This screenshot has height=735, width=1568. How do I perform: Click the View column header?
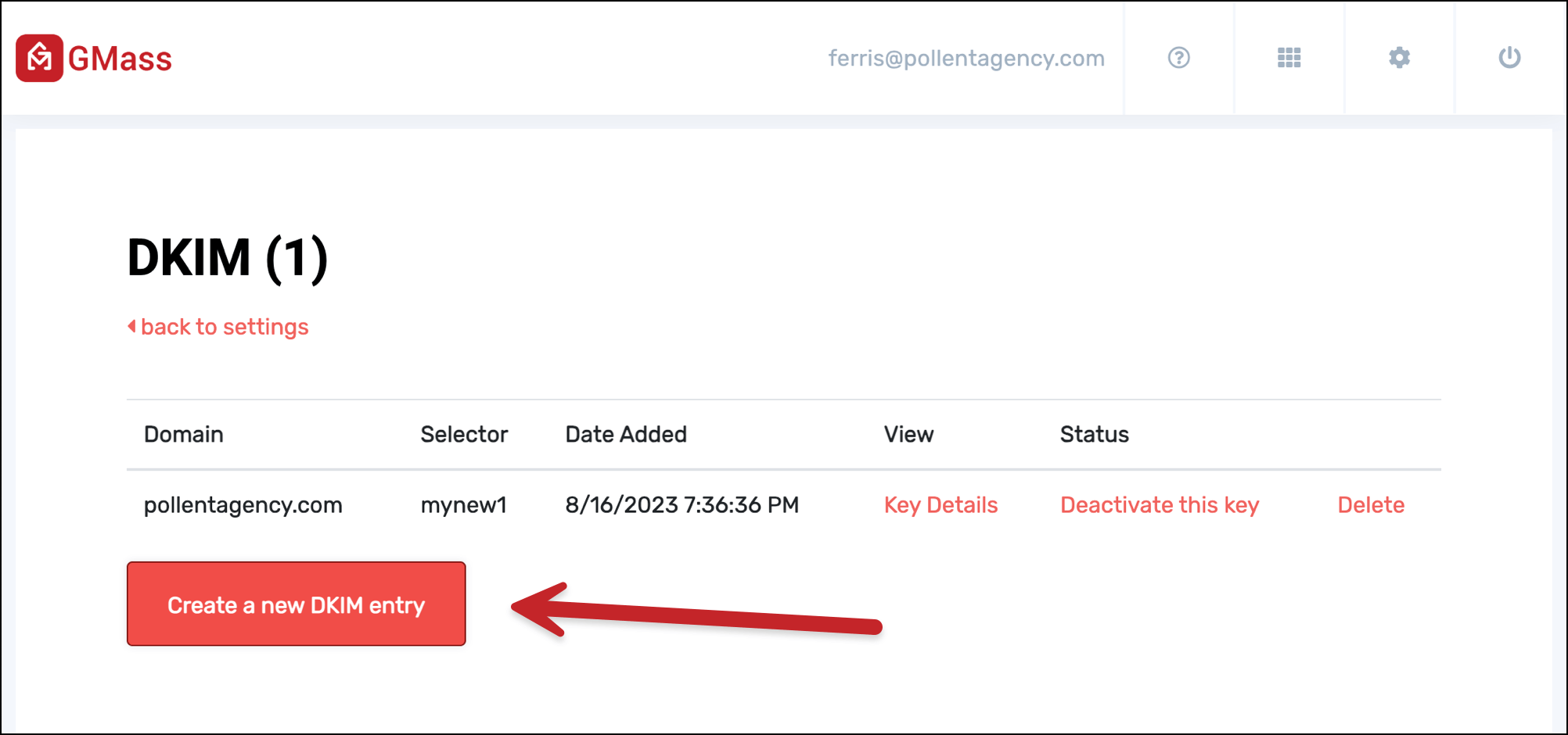908,435
